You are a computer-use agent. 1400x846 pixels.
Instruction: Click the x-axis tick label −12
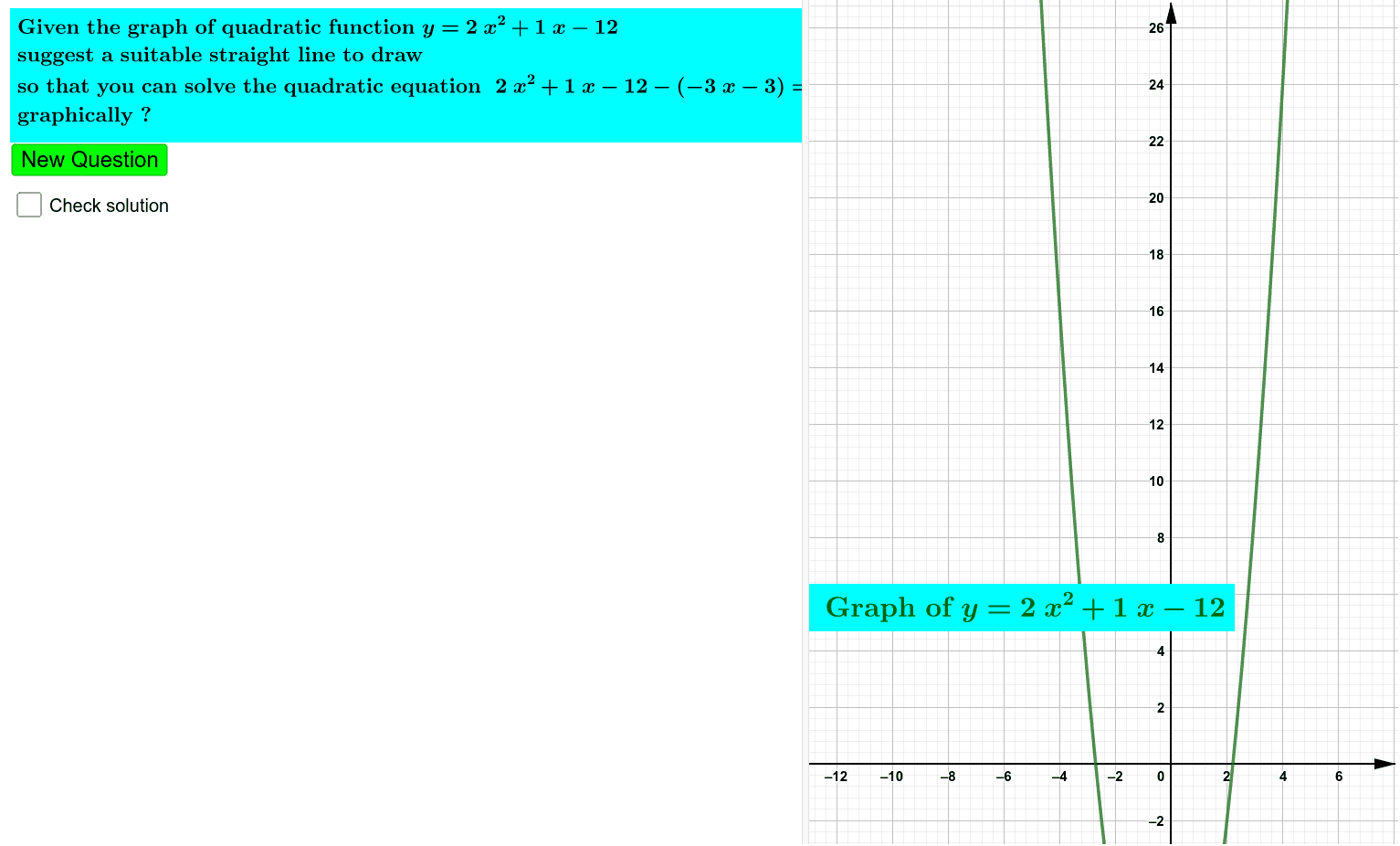pyautogui.click(x=836, y=777)
